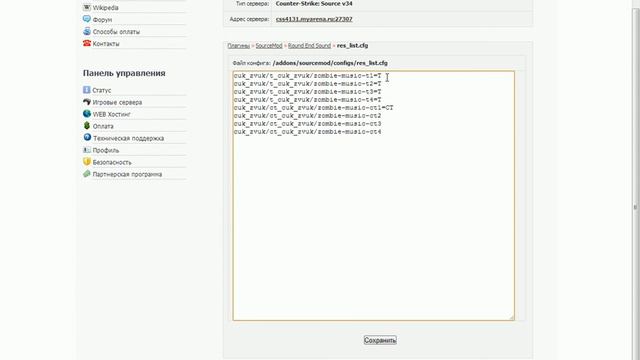Navigate to Плагины breadcrumb

[238, 46]
